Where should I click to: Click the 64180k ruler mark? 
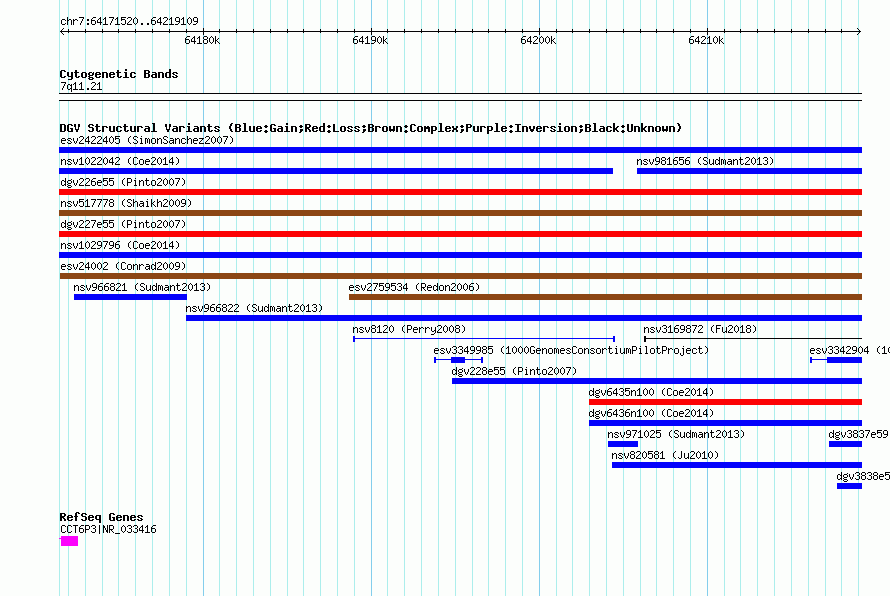pos(202,40)
